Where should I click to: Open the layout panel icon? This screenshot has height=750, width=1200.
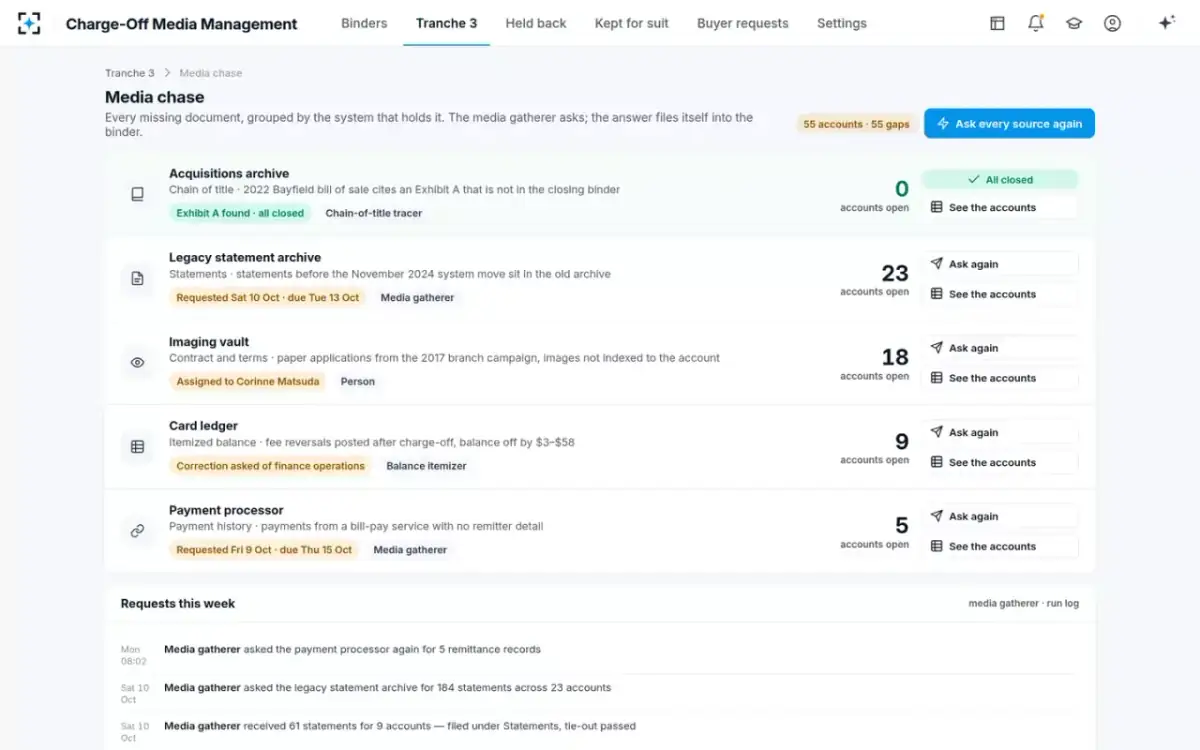click(997, 23)
